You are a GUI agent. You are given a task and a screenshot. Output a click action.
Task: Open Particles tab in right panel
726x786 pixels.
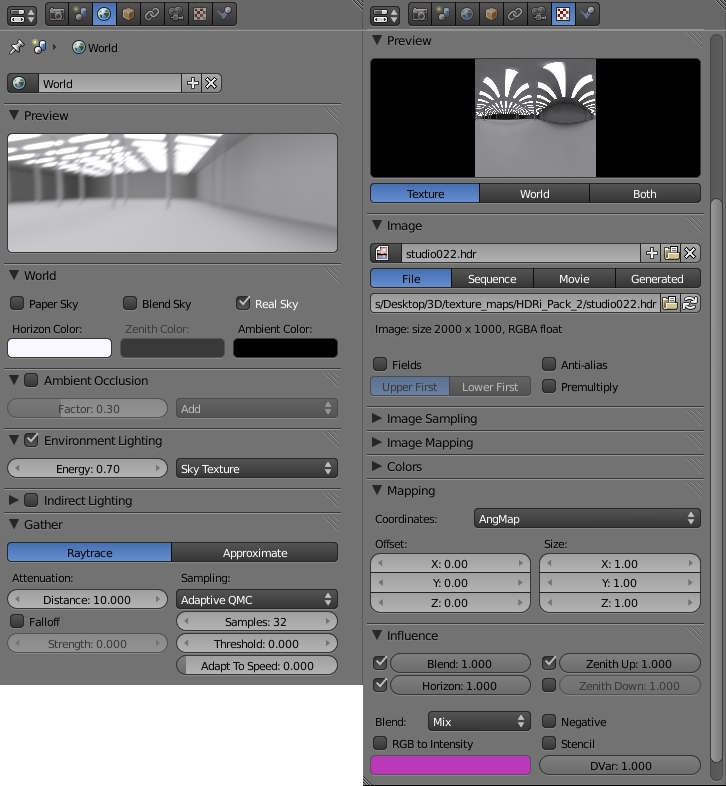click(x=587, y=14)
